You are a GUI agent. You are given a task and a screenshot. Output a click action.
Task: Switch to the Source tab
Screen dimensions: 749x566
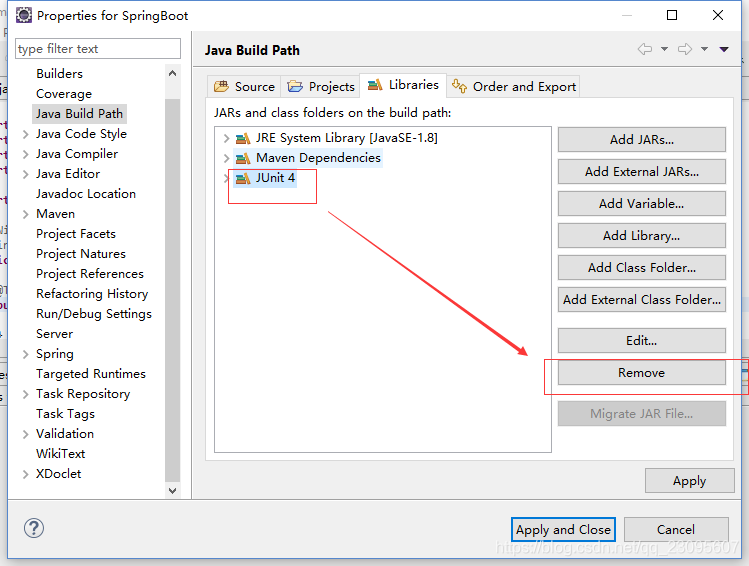tap(245, 86)
